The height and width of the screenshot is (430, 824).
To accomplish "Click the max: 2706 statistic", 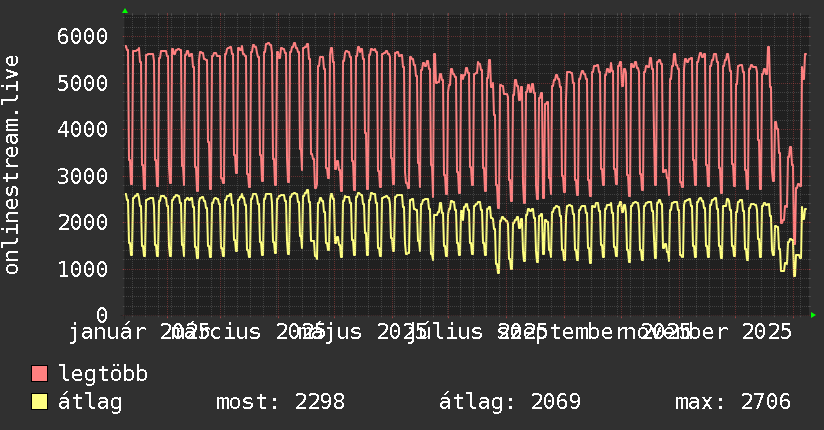I will click(733, 402).
